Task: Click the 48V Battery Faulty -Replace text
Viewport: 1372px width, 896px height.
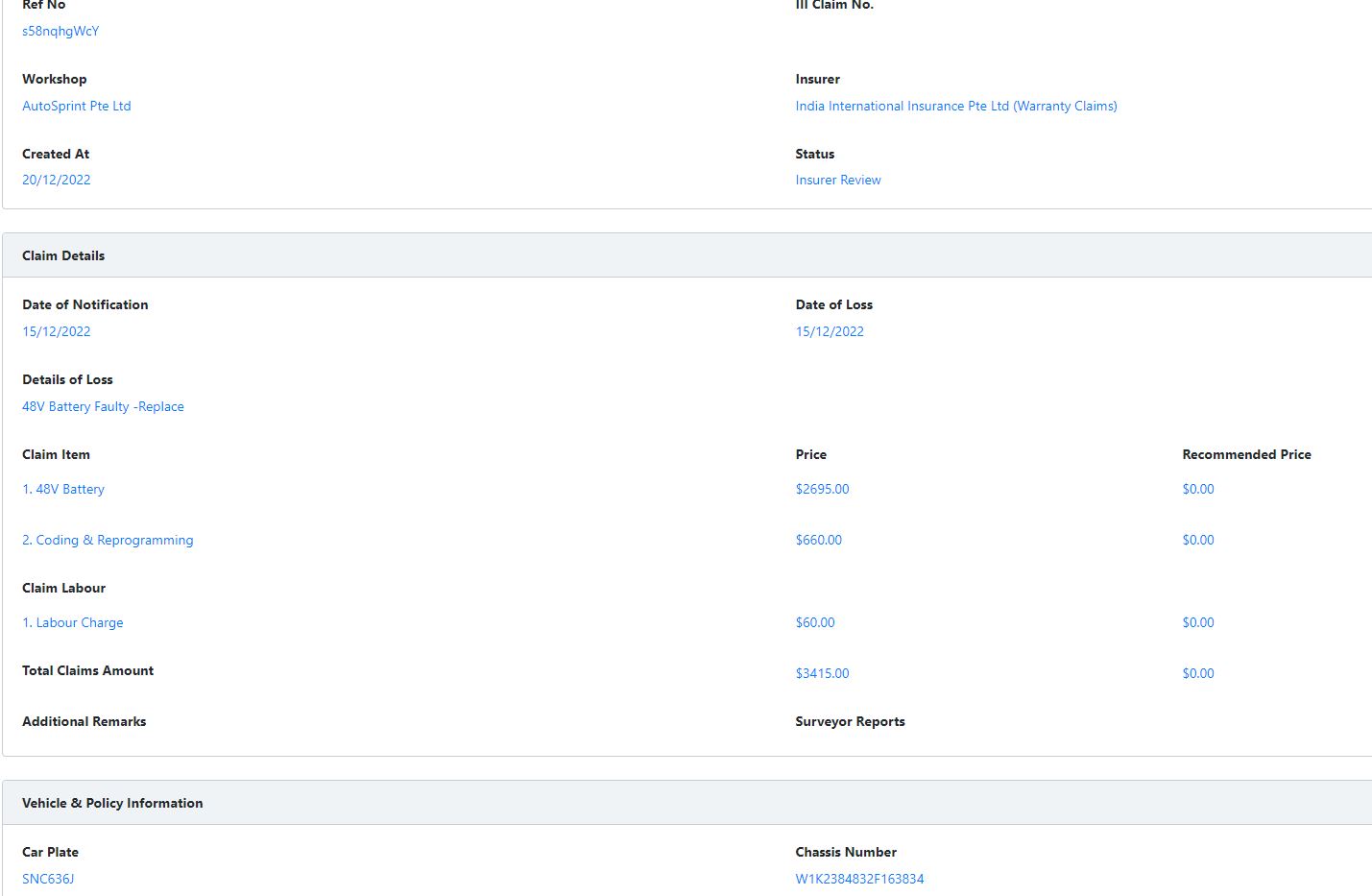Action: 103,406
